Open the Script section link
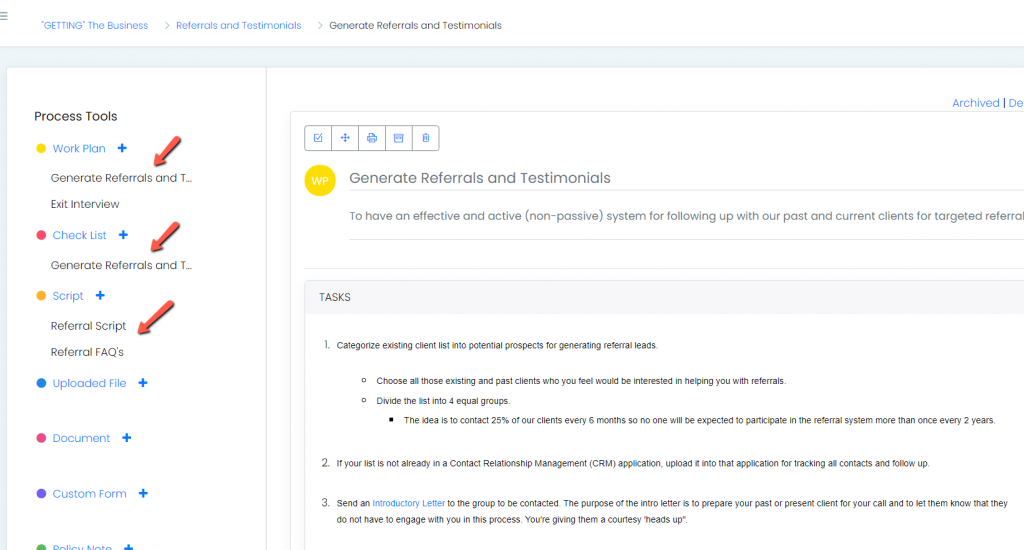The height and width of the screenshot is (550, 1024). click(x=68, y=296)
